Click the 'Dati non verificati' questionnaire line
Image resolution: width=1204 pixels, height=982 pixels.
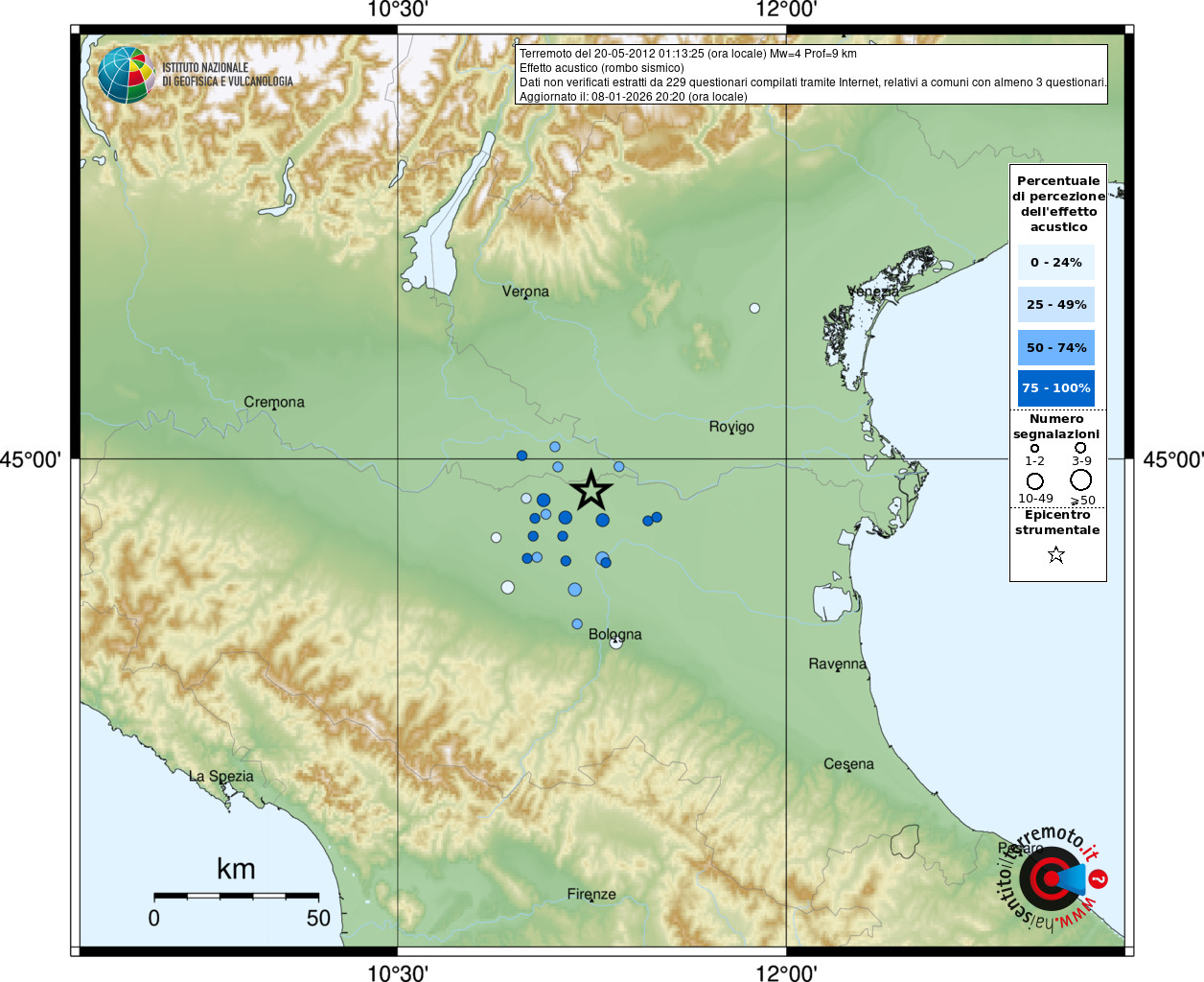tap(813, 82)
